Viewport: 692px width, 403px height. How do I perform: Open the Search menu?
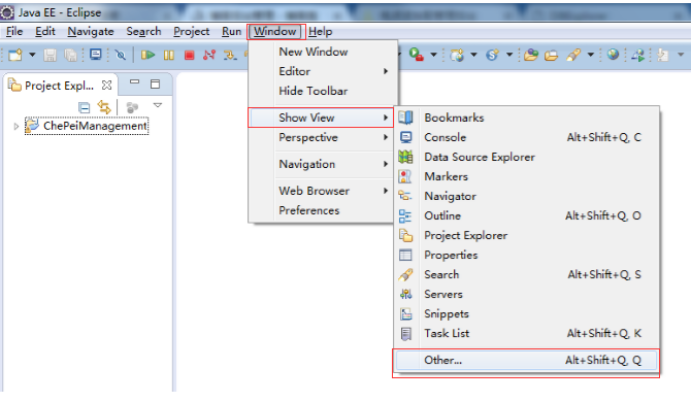point(143,32)
